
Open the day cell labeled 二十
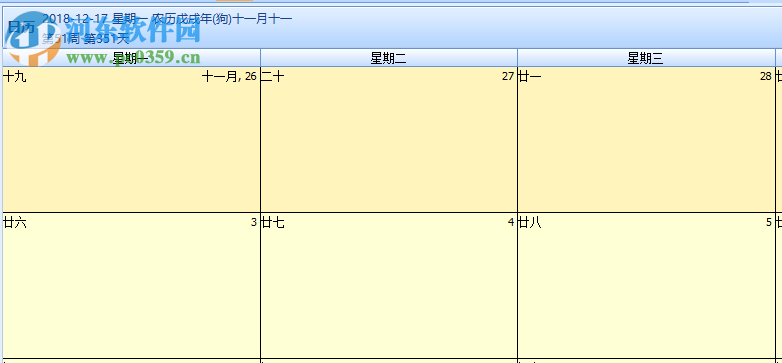click(x=389, y=140)
